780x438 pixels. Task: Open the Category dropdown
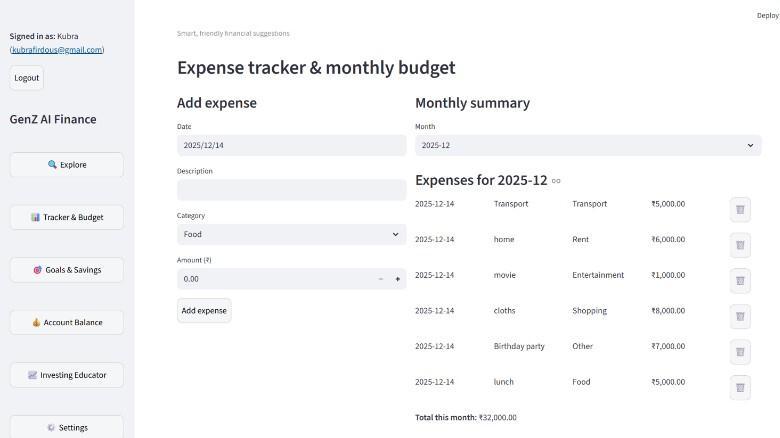pos(291,234)
